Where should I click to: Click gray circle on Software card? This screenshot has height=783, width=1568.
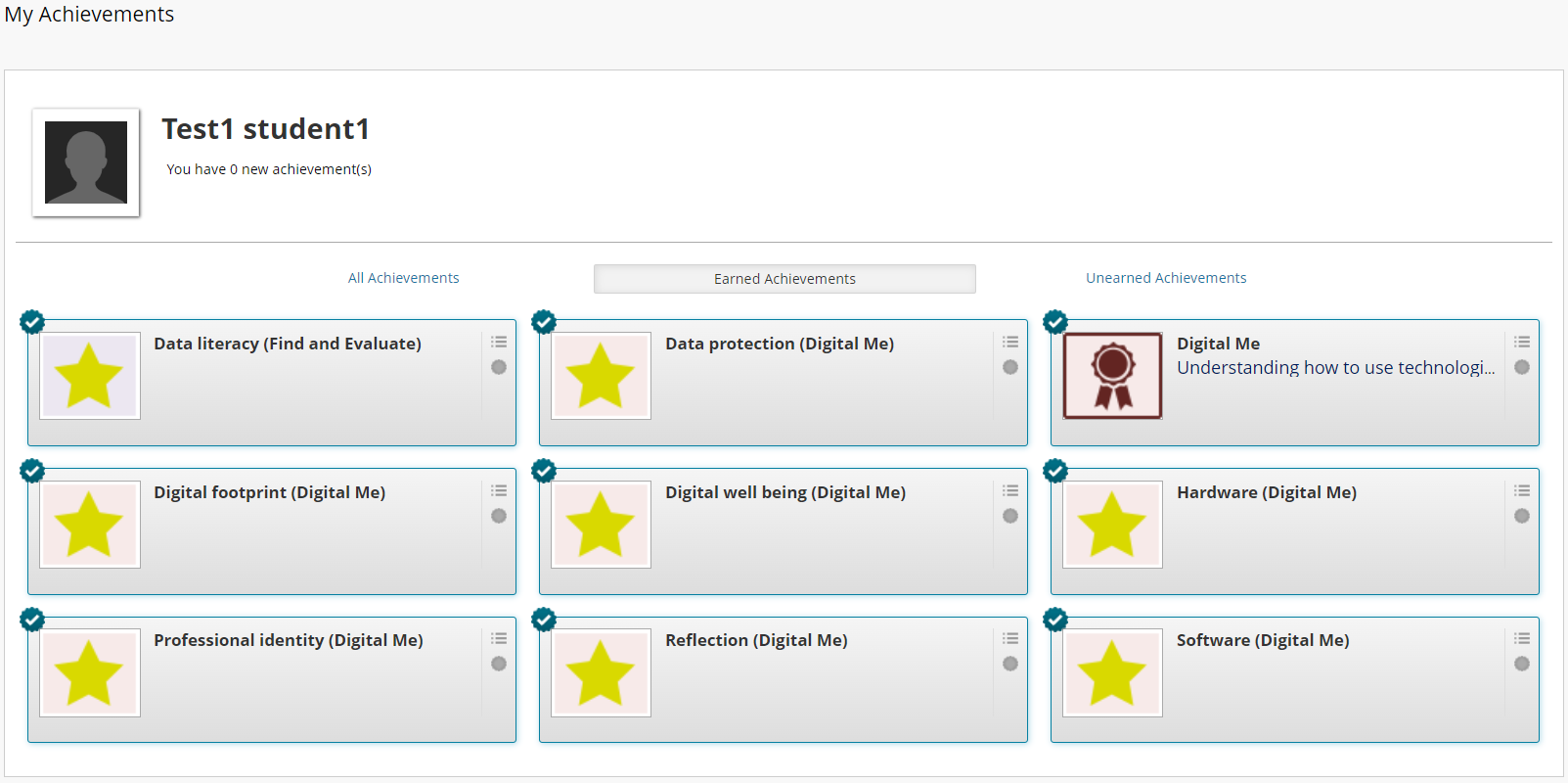click(x=1522, y=664)
